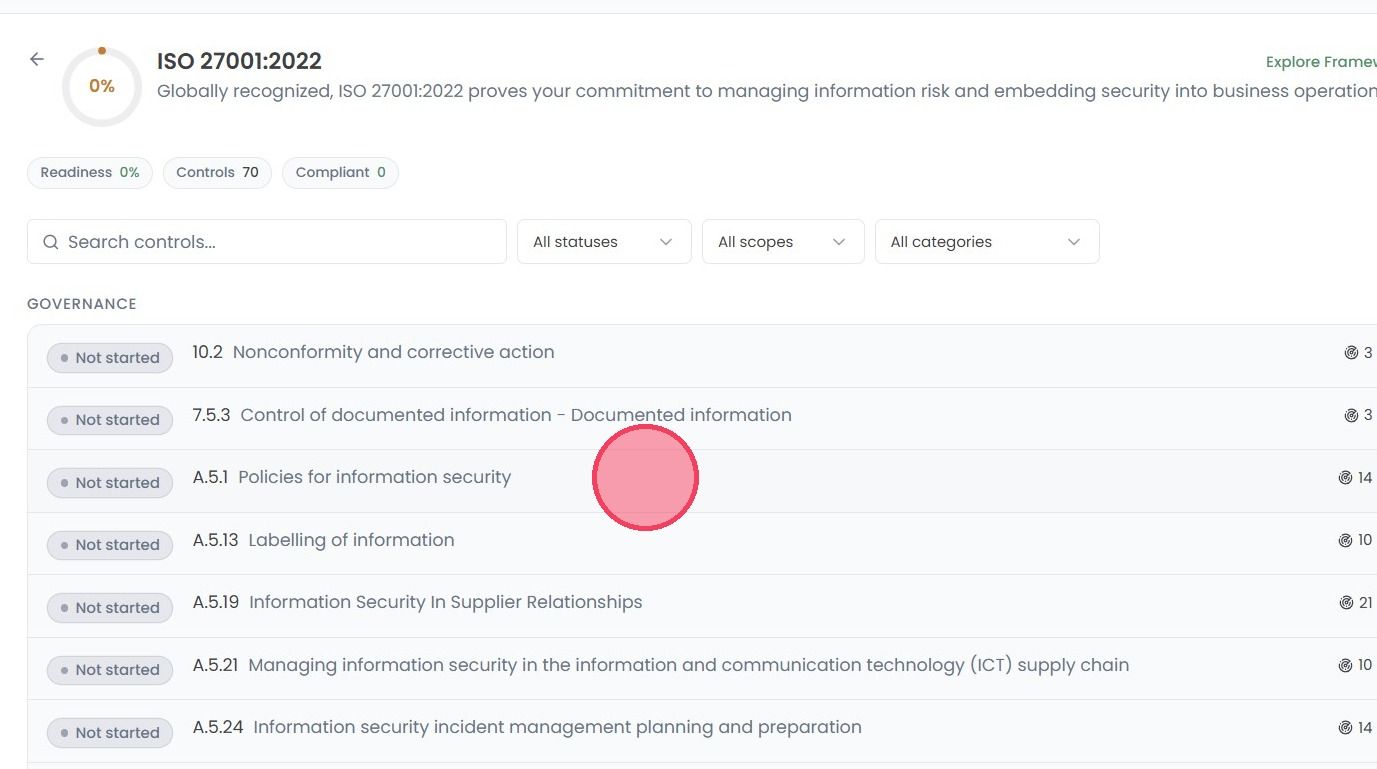The image size is (1377, 769).
Task: Click the Not started badge on row A.5.13
Action: 110,545
